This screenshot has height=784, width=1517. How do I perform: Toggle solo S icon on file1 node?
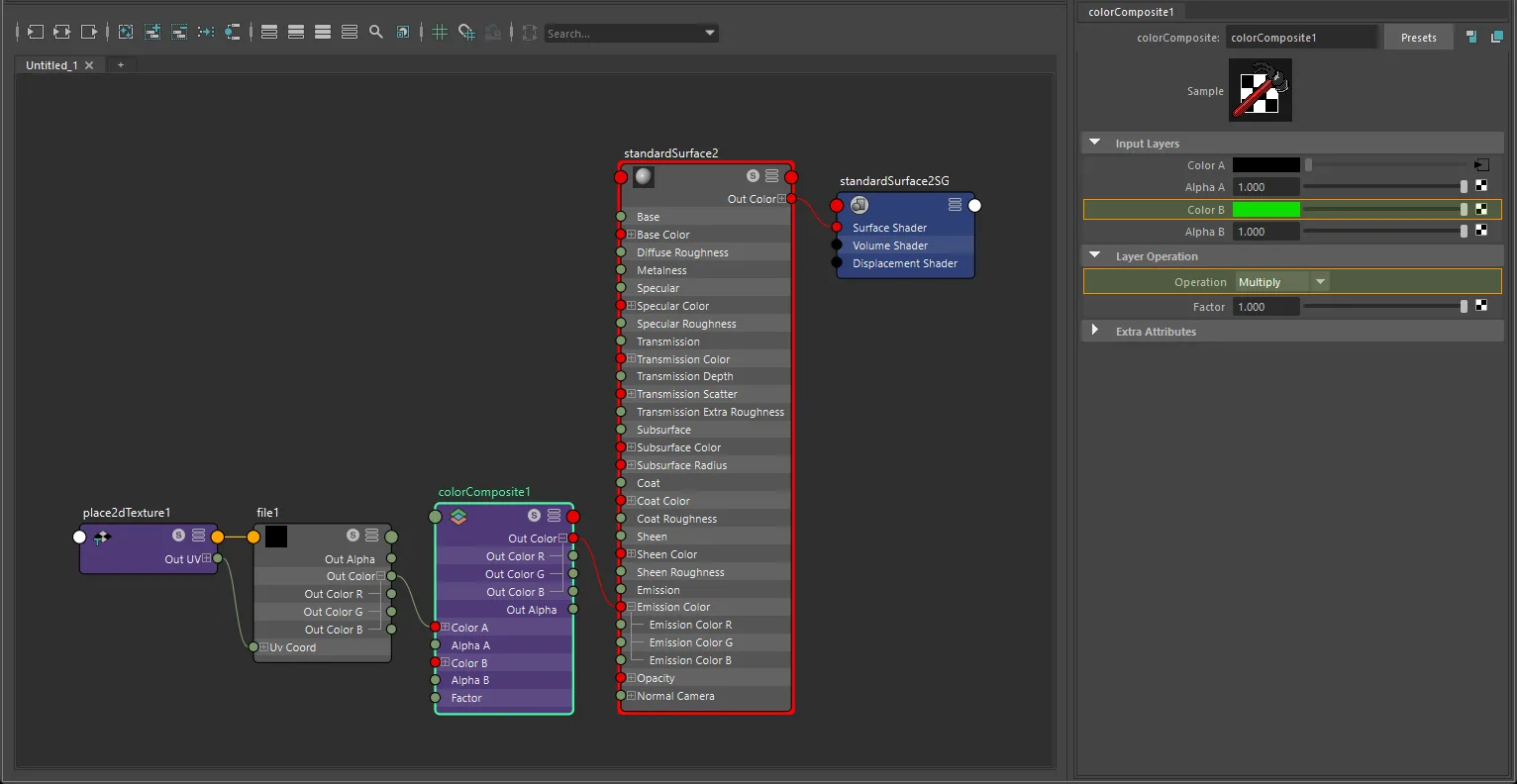coord(353,535)
